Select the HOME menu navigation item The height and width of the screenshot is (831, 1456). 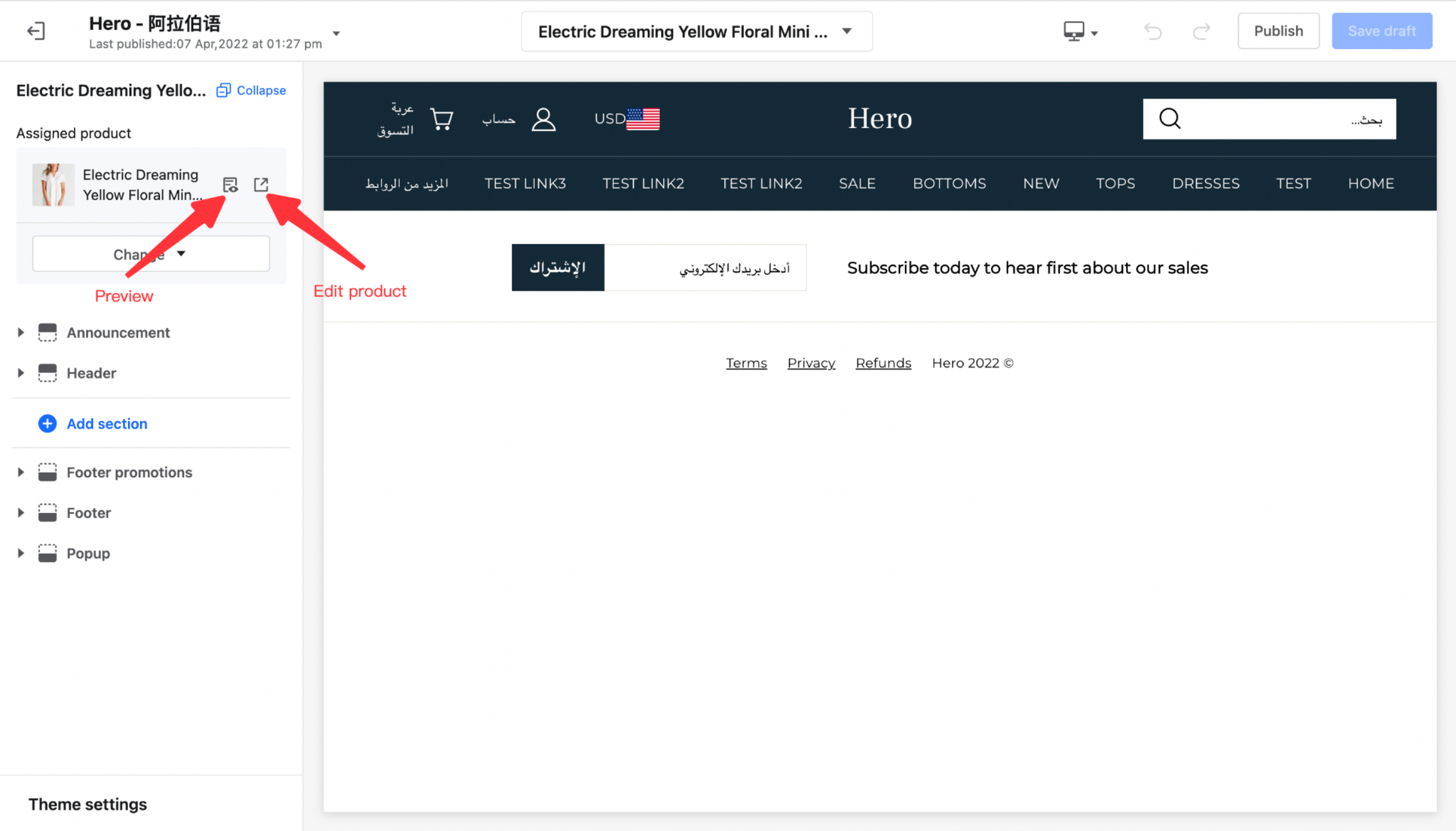click(x=1371, y=183)
